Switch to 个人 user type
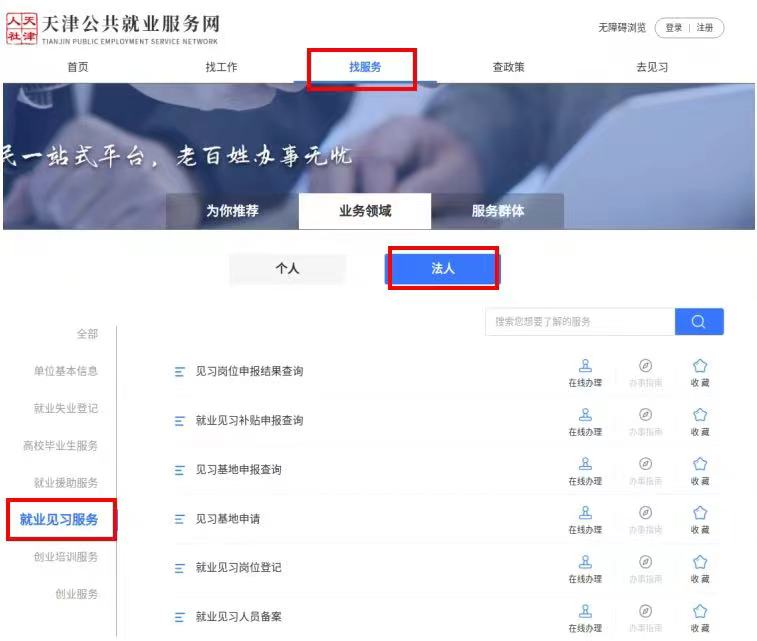This screenshot has width=757, height=641. pyautogui.click(x=287, y=268)
